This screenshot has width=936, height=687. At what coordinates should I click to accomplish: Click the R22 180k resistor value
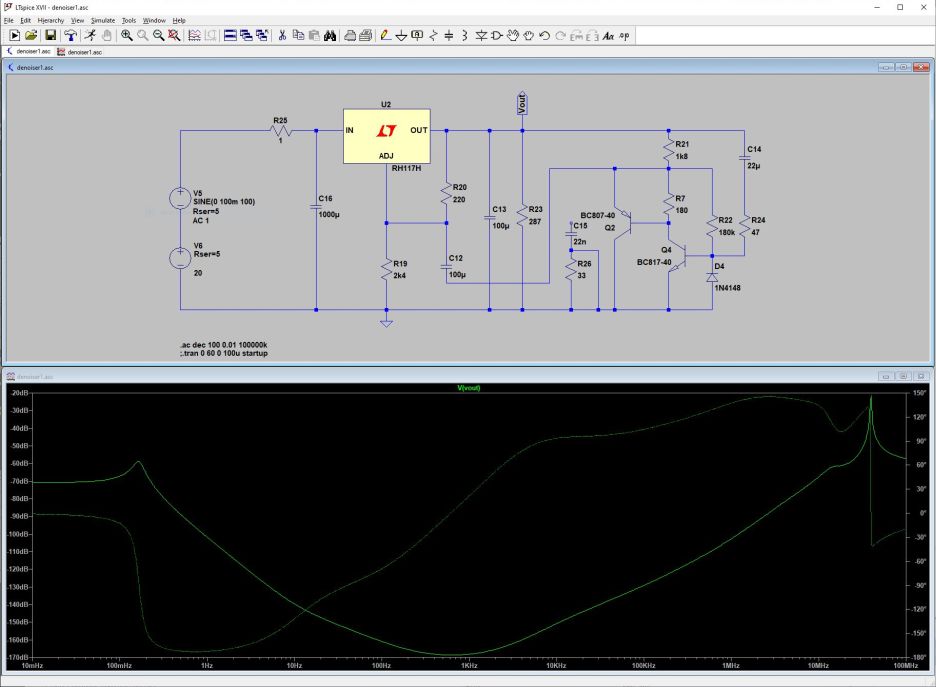[x=726, y=232]
